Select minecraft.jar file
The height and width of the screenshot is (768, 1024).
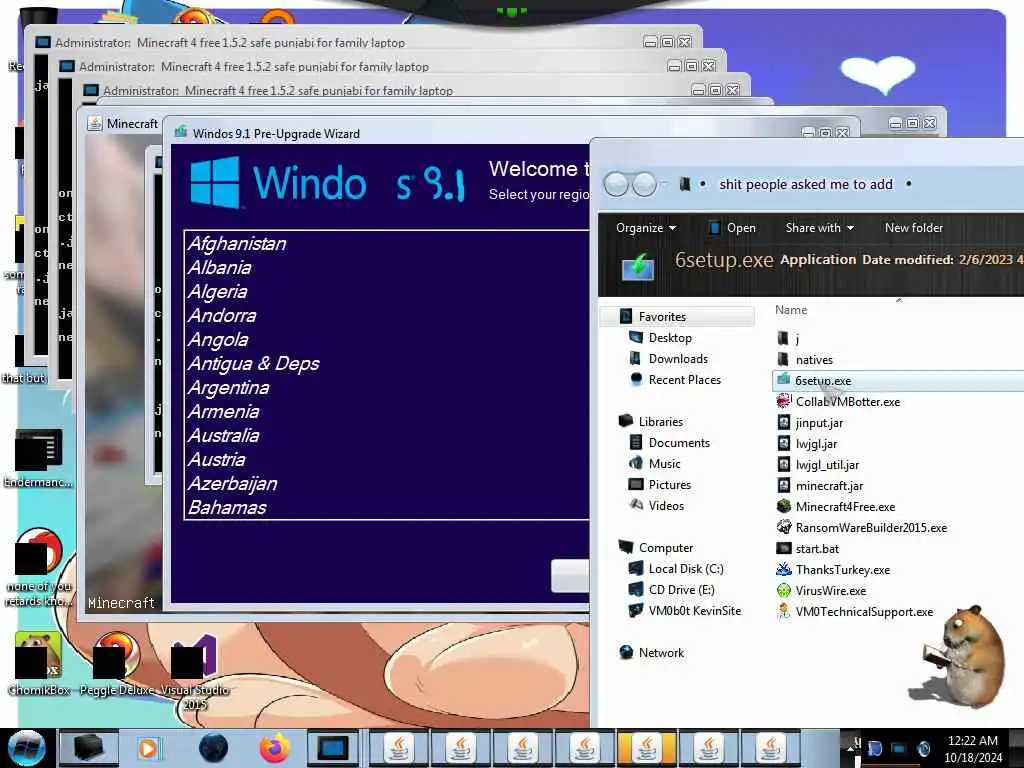tap(829, 485)
